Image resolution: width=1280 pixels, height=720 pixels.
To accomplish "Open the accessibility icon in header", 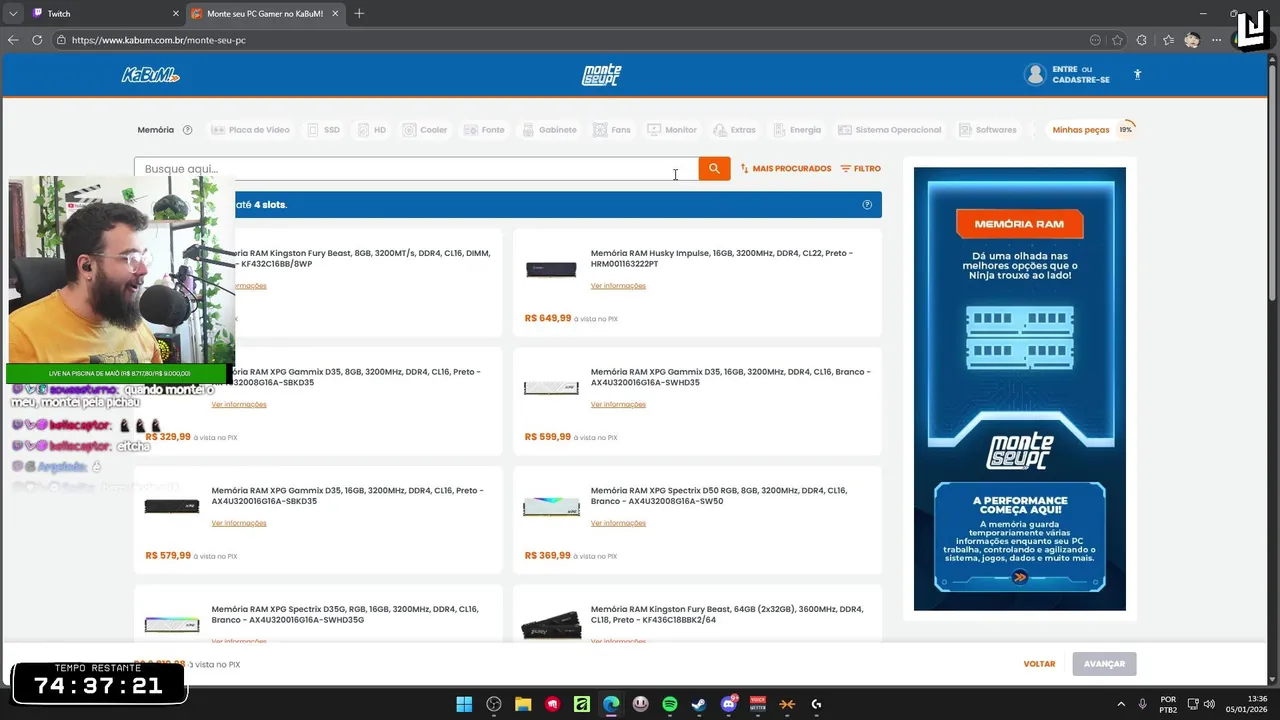I will coord(1137,75).
